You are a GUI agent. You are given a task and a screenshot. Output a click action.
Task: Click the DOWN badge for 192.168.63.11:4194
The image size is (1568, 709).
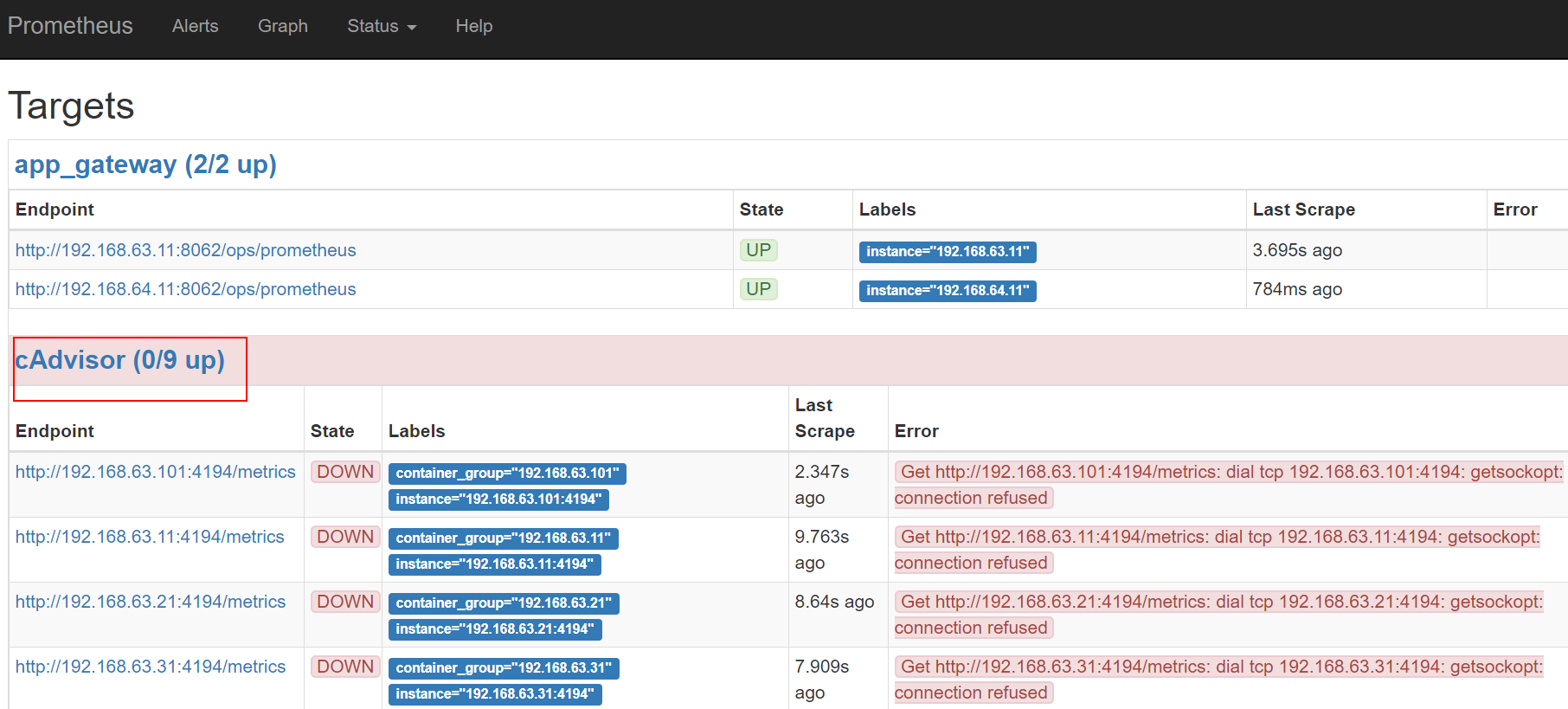(x=345, y=537)
